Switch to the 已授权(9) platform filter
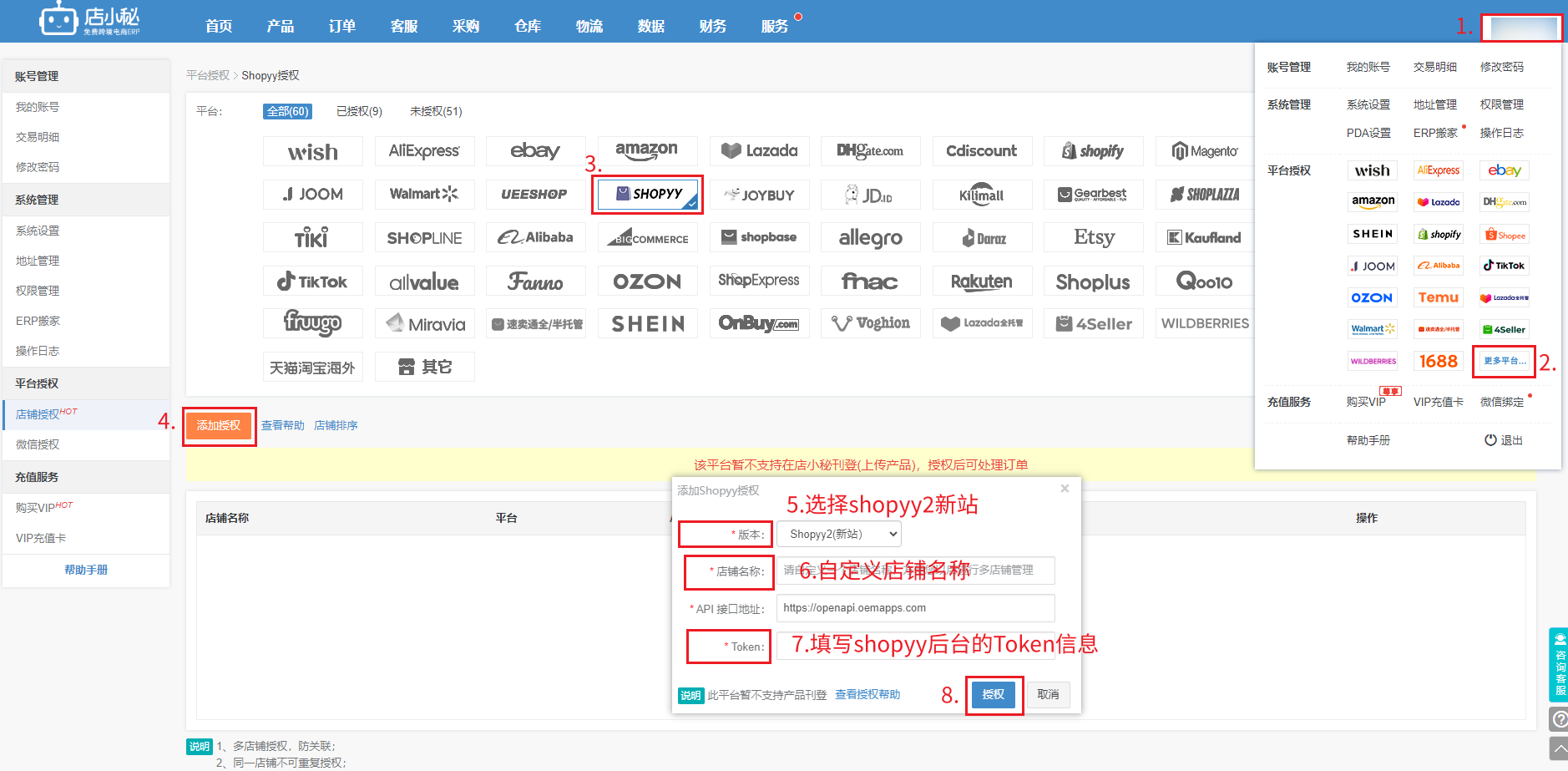The image size is (1568, 771). tap(359, 111)
